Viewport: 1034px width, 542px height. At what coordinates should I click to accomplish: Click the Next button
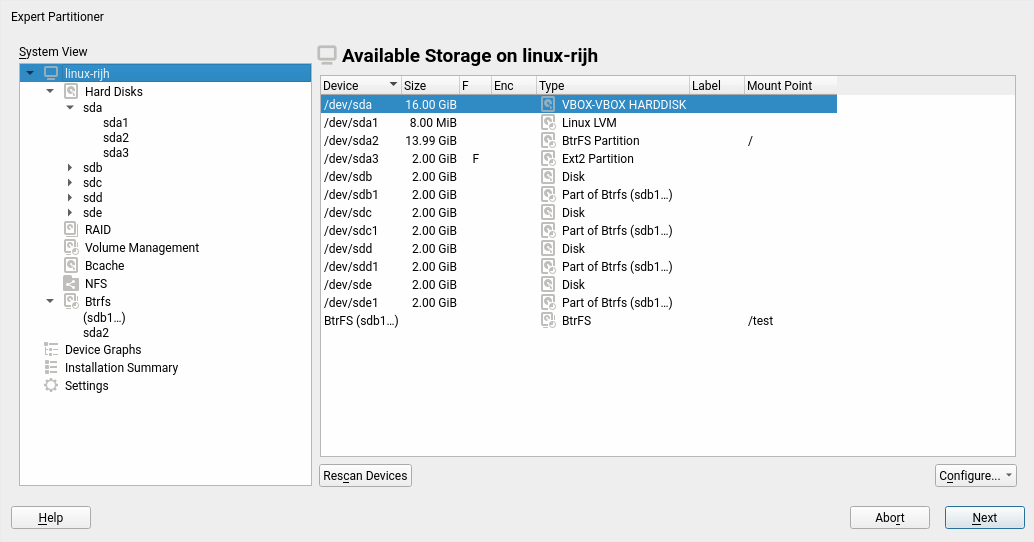tap(984, 518)
